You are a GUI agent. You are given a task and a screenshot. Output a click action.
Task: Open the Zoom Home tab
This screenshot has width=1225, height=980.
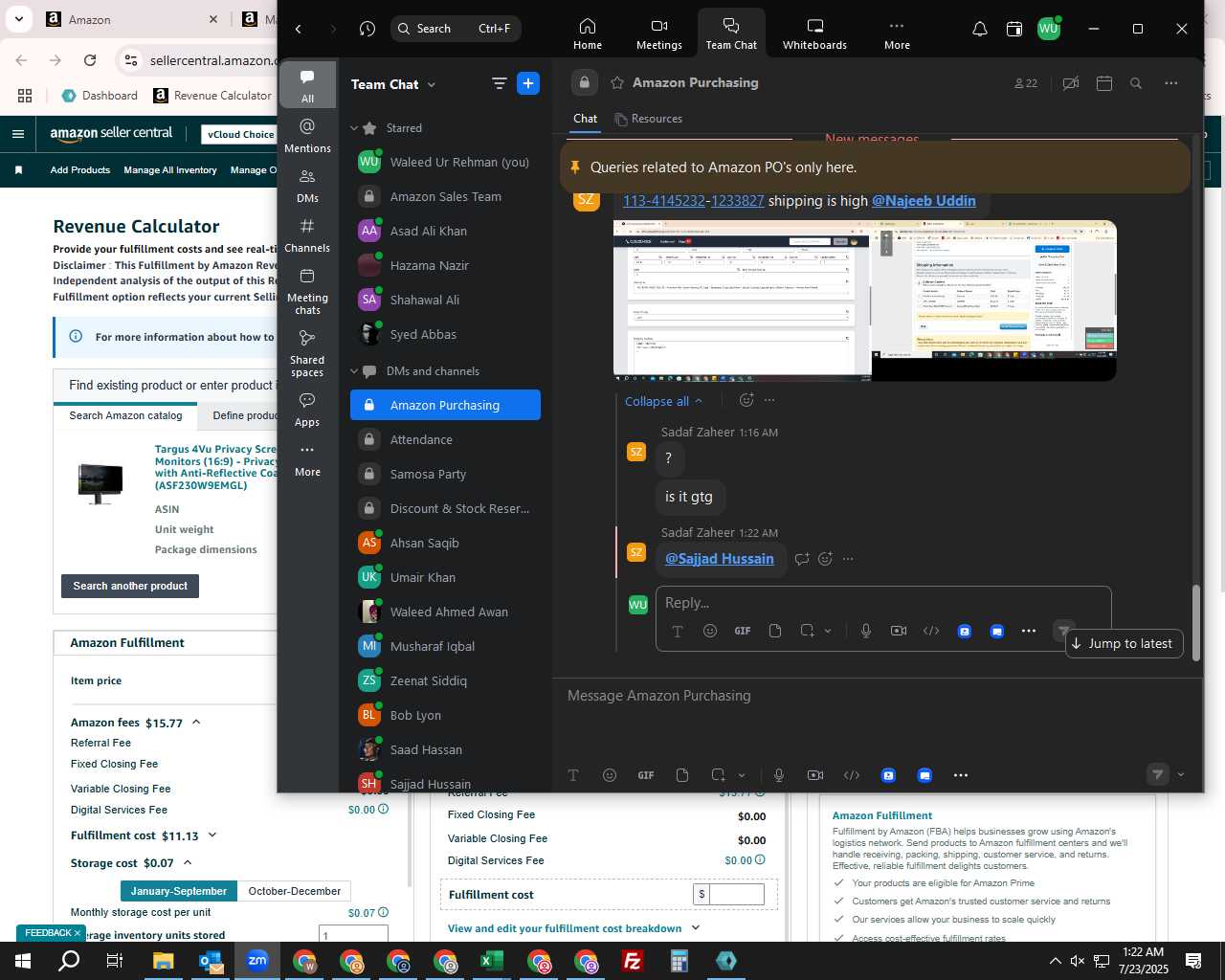588,33
